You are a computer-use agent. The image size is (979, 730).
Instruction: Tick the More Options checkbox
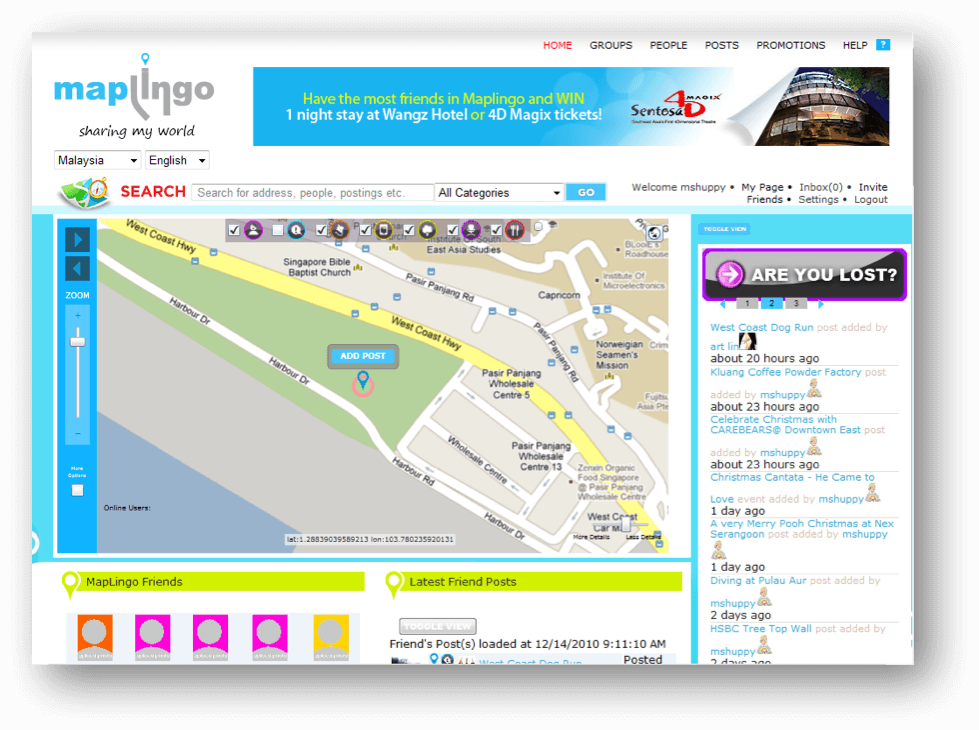click(x=77, y=490)
